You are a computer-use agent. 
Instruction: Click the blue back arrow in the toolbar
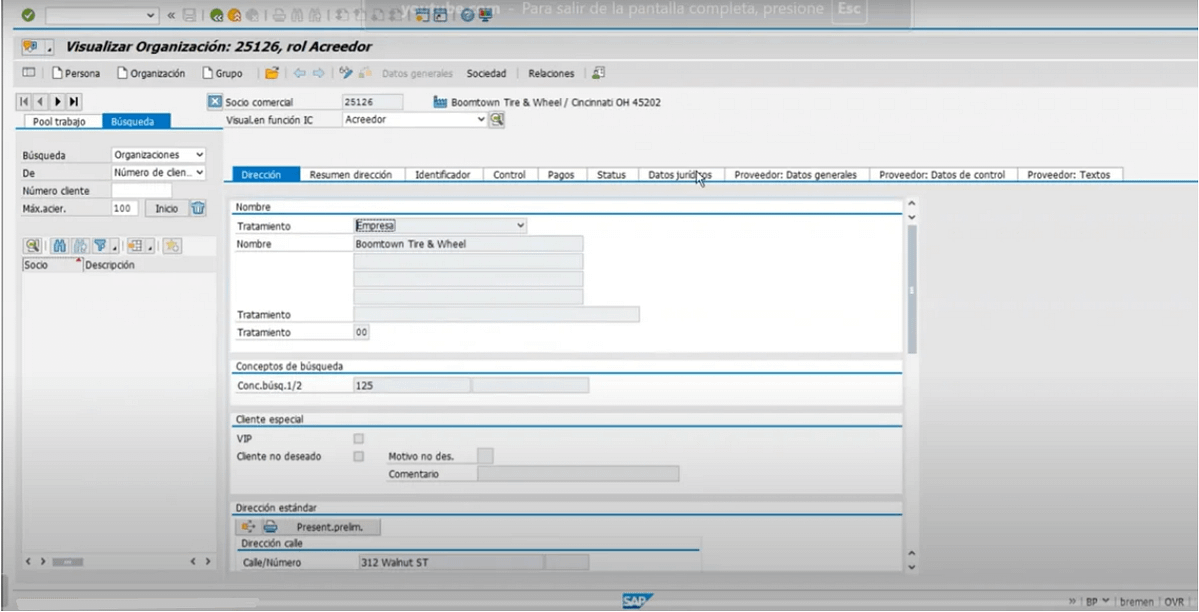pos(300,73)
